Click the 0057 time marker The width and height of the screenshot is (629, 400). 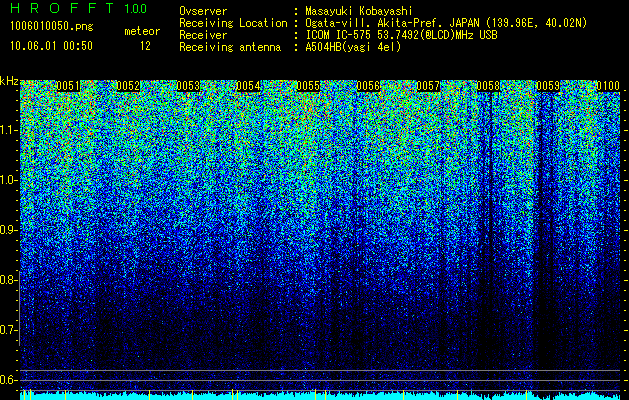428,86
